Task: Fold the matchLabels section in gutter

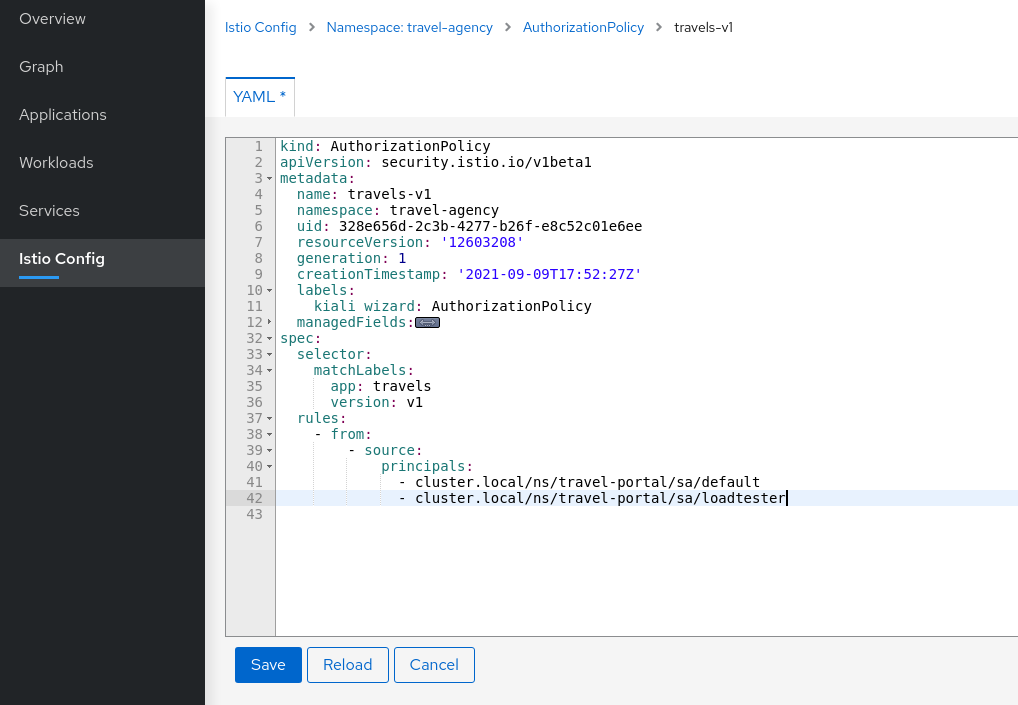Action: pyautogui.click(x=270, y=370)
